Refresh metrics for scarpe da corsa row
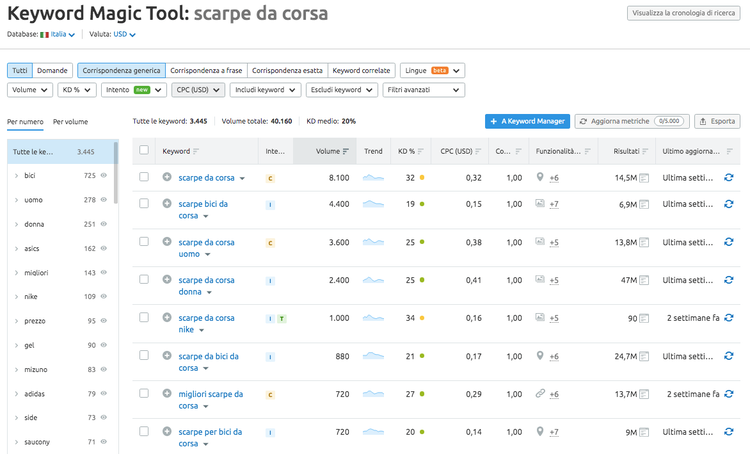 click(728, 177)
